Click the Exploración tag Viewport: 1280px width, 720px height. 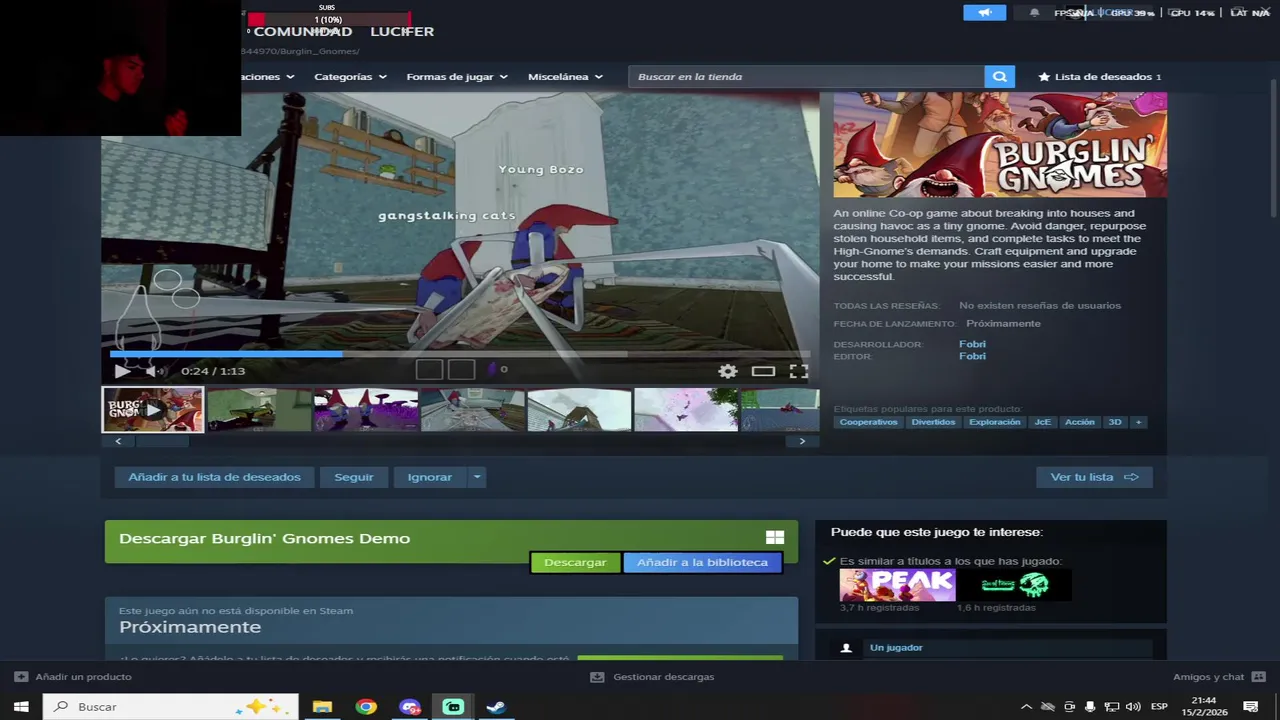995,422
